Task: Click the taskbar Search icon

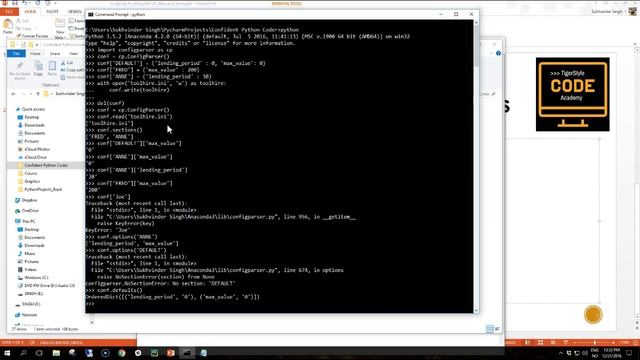Action: pyautogui.click(x=23, y=353)
